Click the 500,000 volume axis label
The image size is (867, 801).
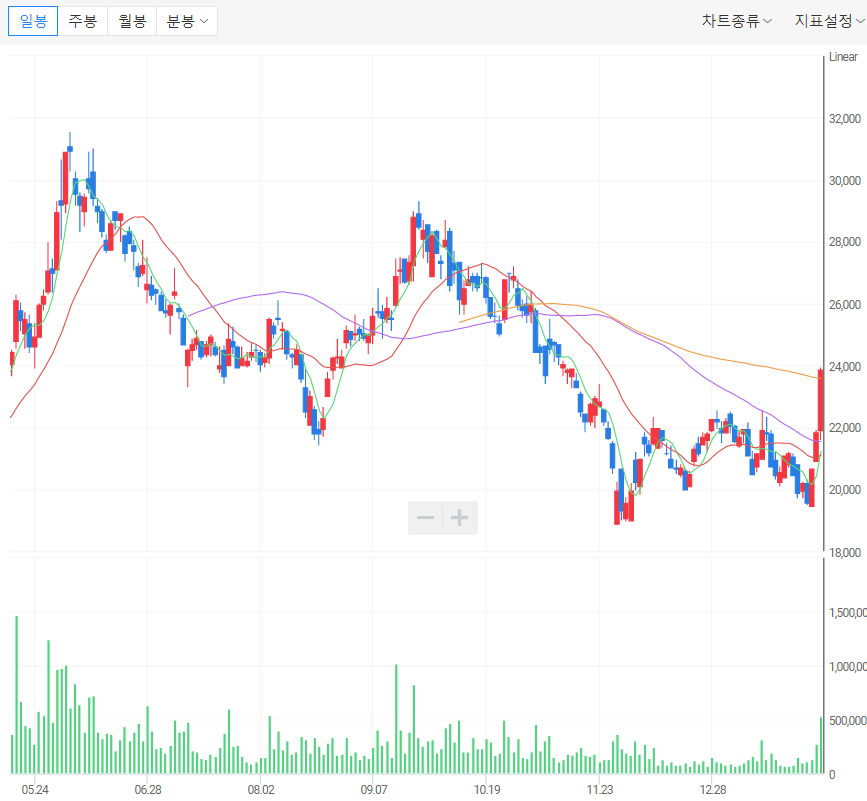[847, 721]
